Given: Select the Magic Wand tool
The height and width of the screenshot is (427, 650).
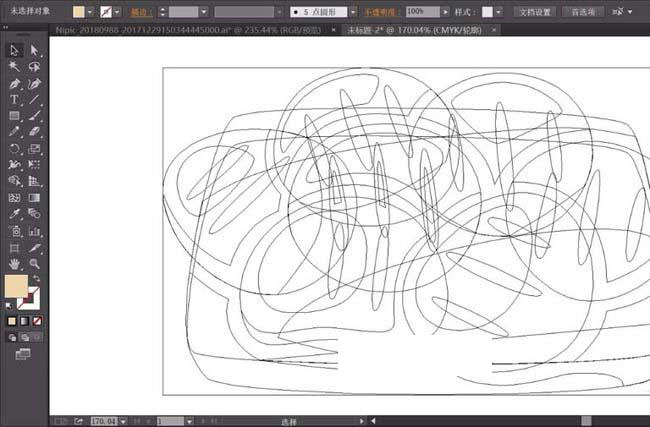Looking at the screenshot, I should 15,66.
